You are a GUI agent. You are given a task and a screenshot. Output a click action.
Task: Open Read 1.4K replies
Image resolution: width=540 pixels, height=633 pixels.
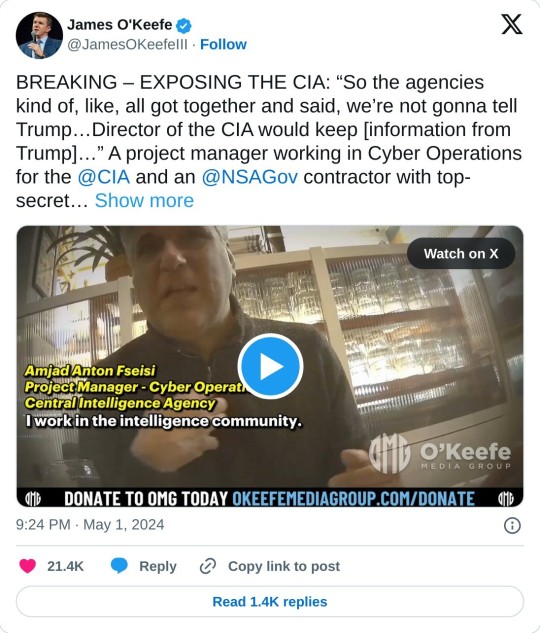pos(270,602)
